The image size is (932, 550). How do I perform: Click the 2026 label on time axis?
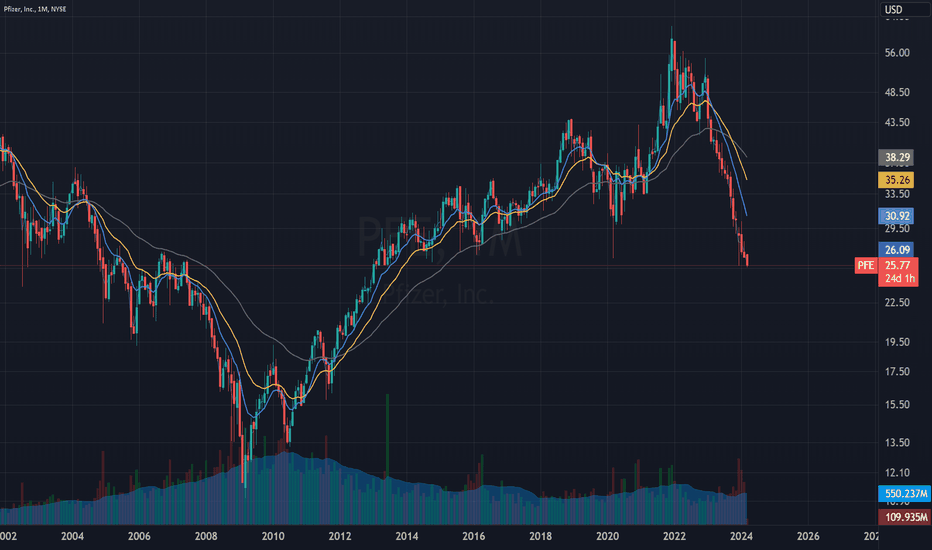(808, 536)
